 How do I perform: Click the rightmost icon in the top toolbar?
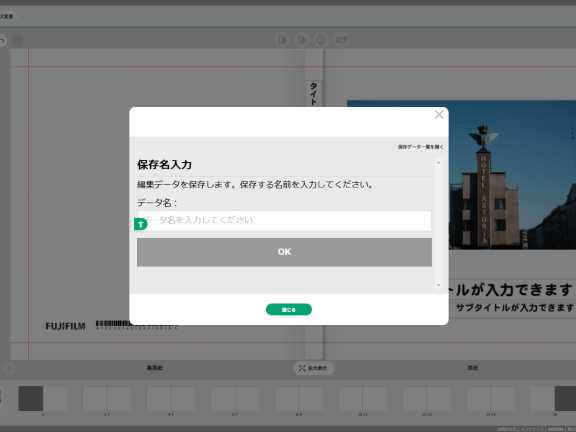[341, 40]
